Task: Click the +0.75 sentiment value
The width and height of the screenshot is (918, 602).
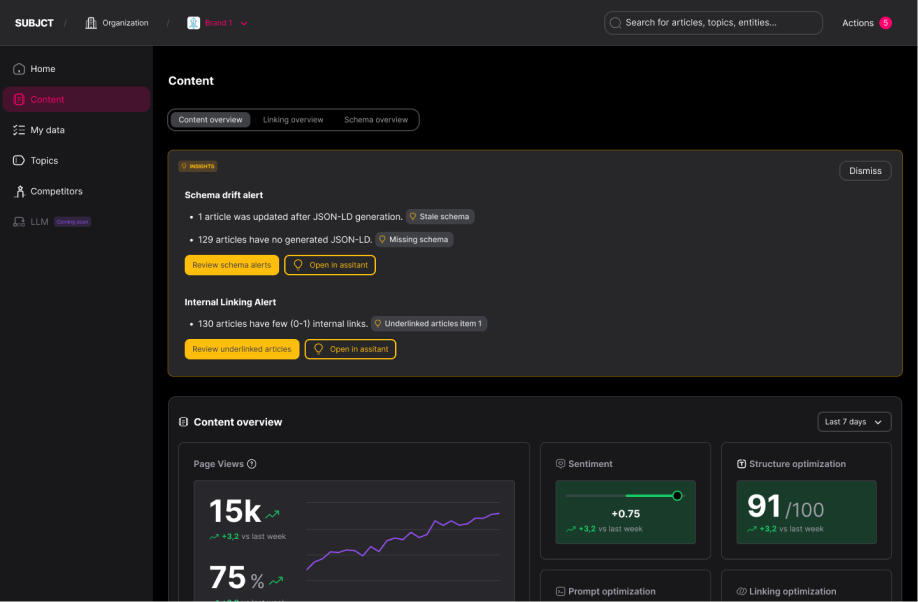Action: 625,514
